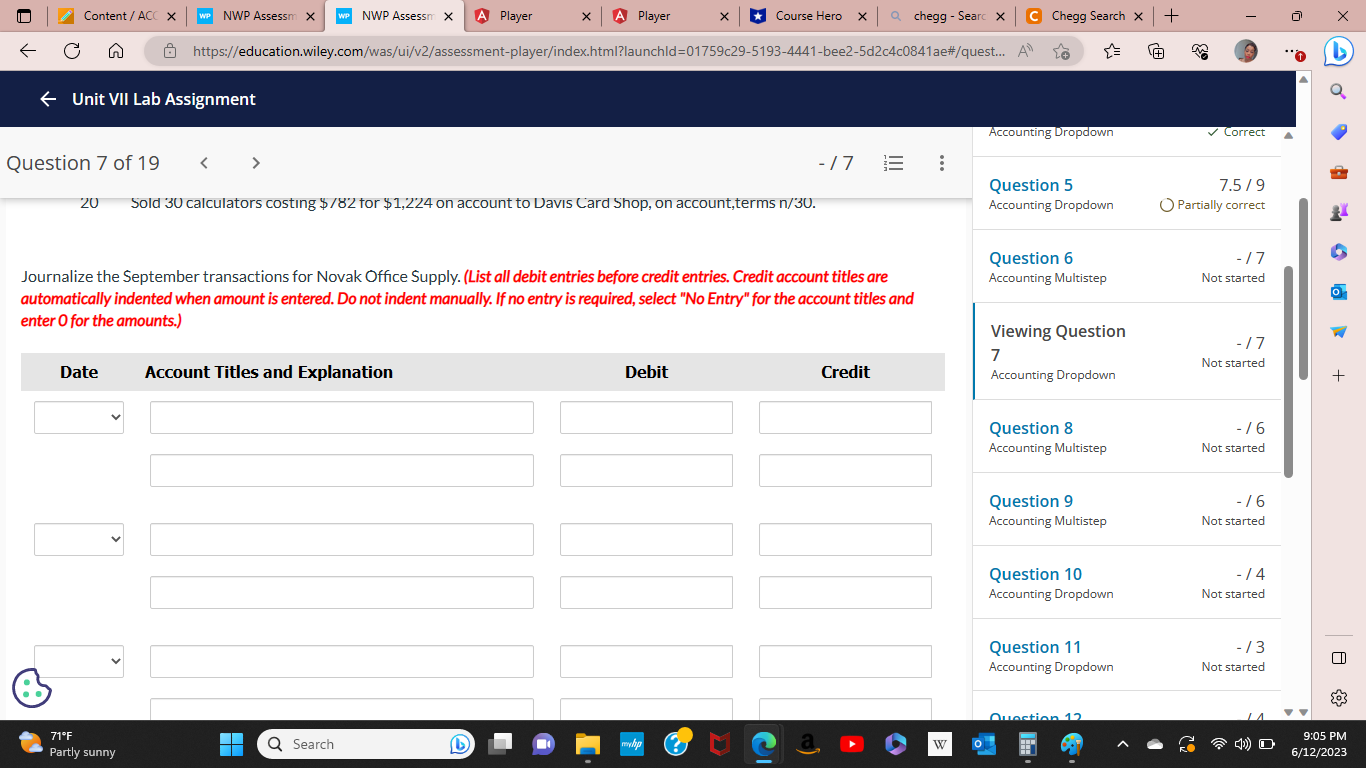1366x768 pixels.
Task: Switch to the Course Hero browser tab
Action: tap(808, 16)
